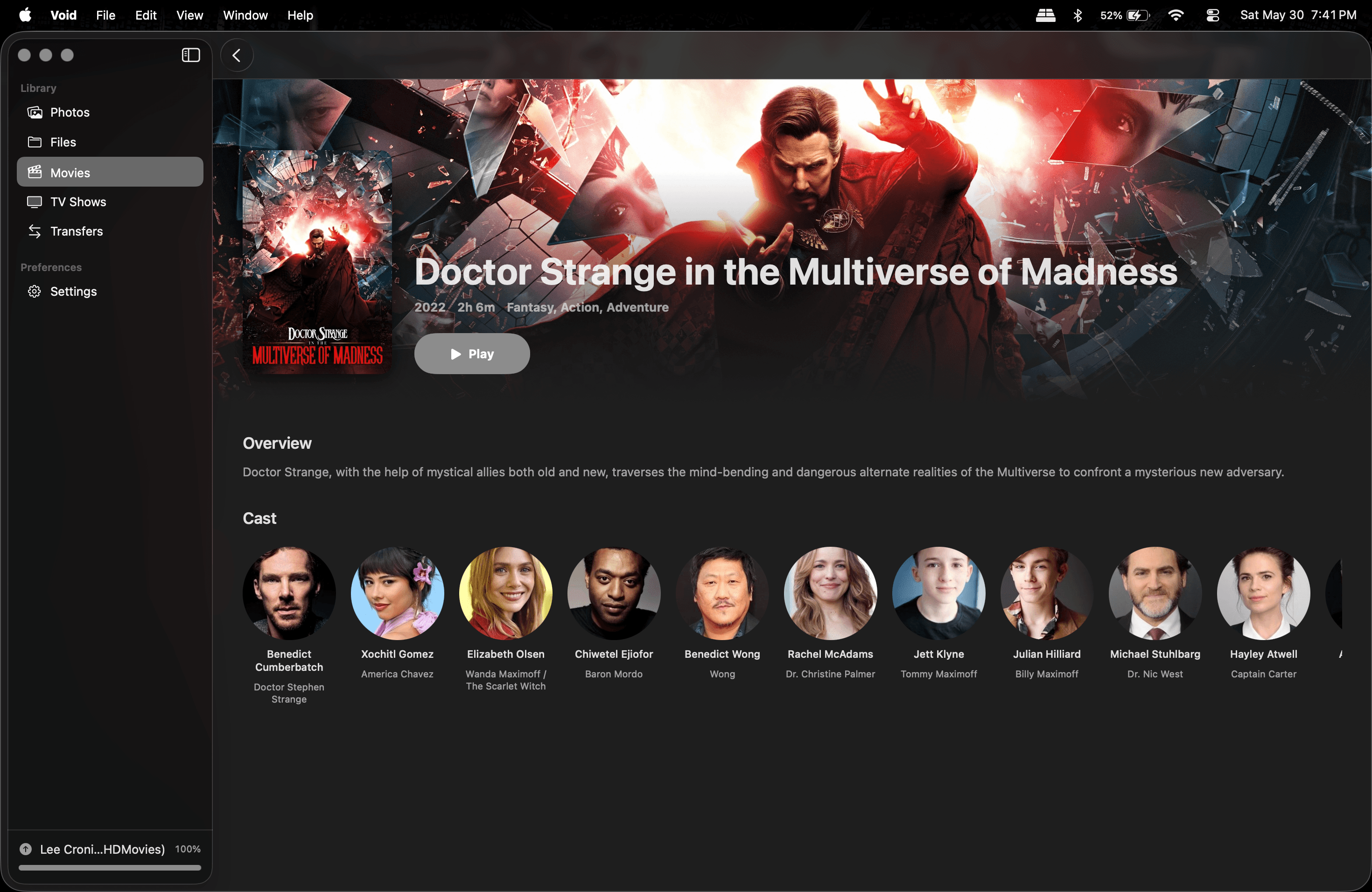Select Benedict Wong's cast photo
Image resolution: width=1372 pixels, height=892 pixels.
(722, 593)
